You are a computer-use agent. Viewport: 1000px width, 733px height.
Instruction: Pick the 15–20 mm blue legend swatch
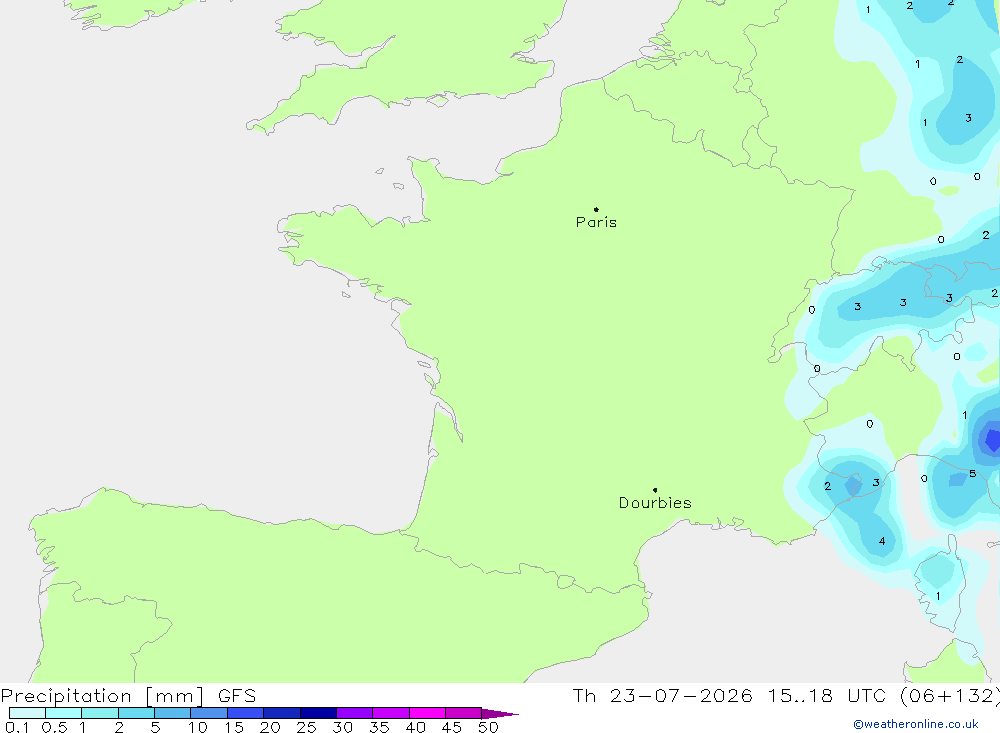(x=246, y=713)
